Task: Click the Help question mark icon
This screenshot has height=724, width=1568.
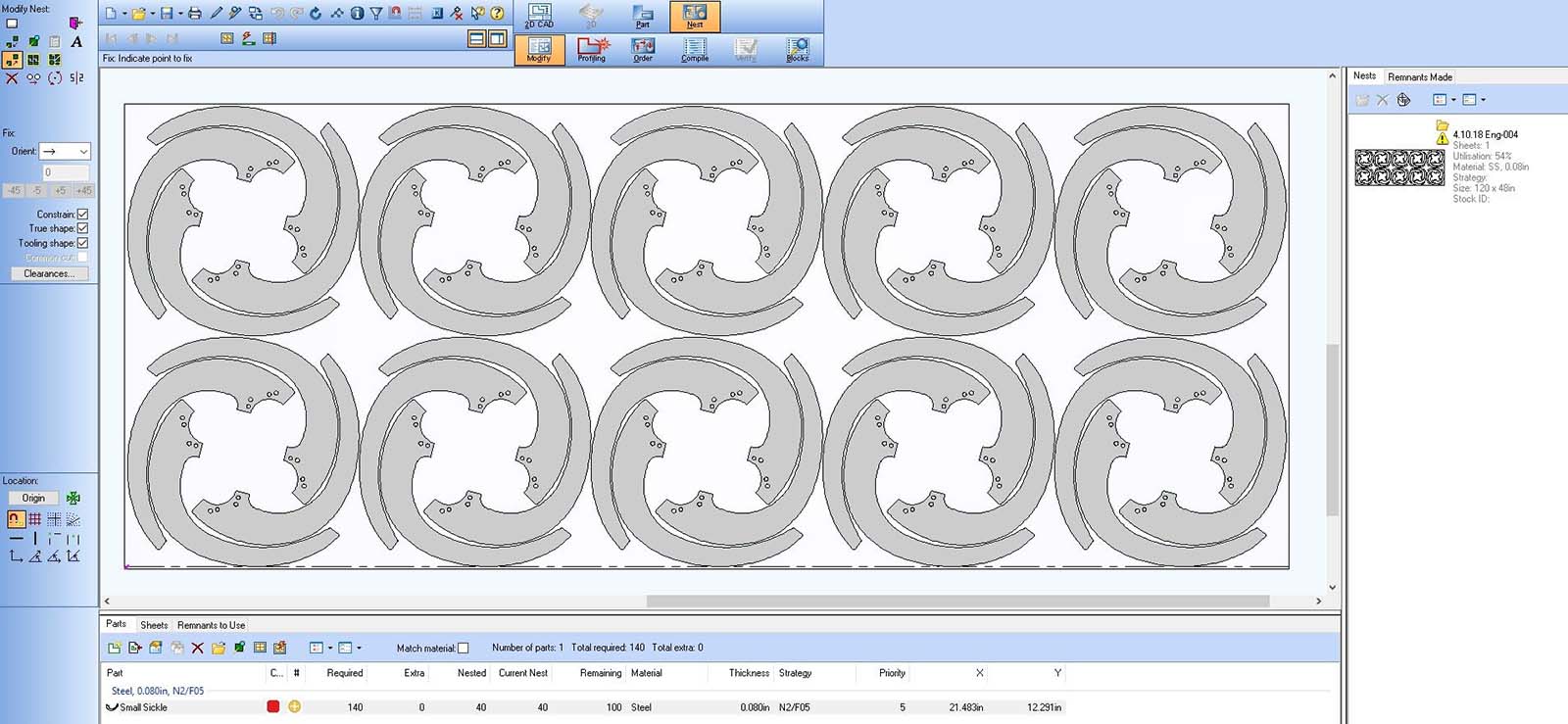Action: click(x=497, y=14)
